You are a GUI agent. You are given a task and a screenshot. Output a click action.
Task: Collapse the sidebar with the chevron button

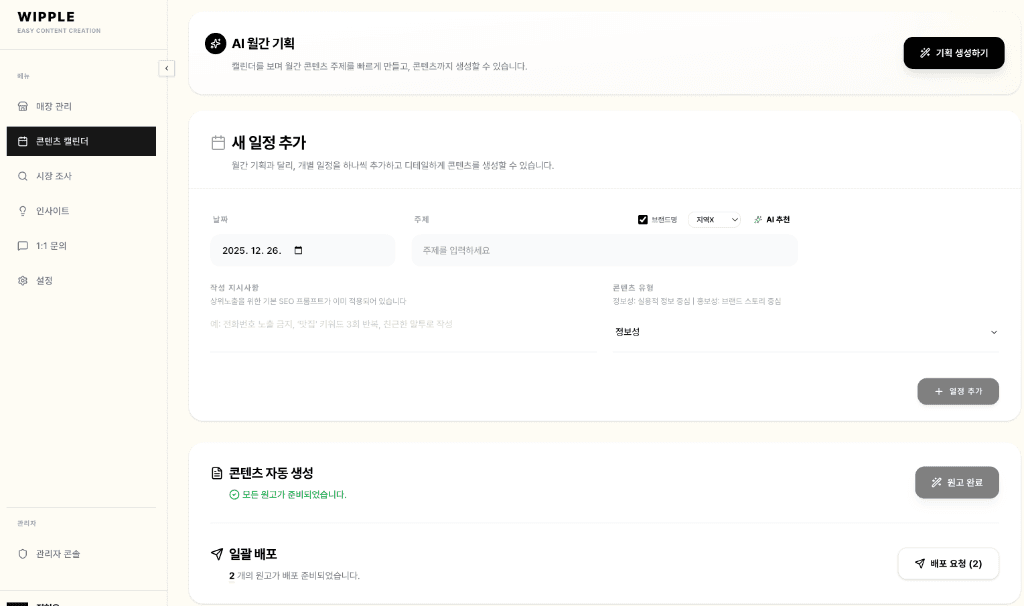[166, 68]
